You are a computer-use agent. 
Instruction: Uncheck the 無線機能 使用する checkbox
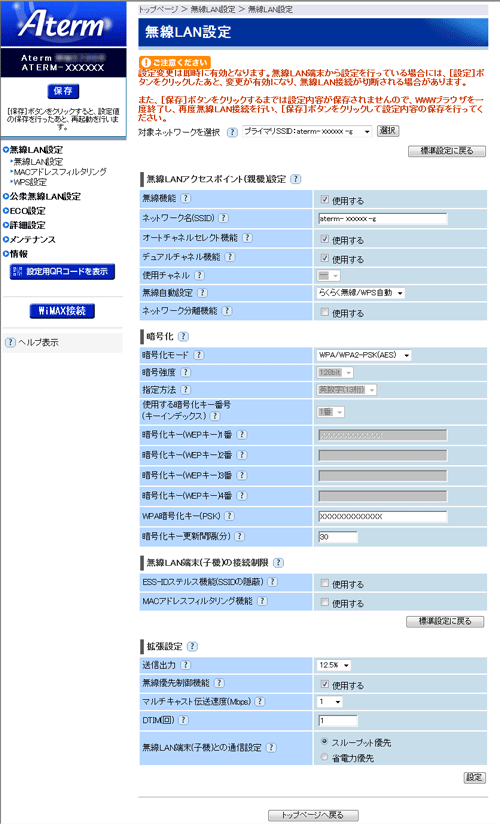[x=325, y=200]
